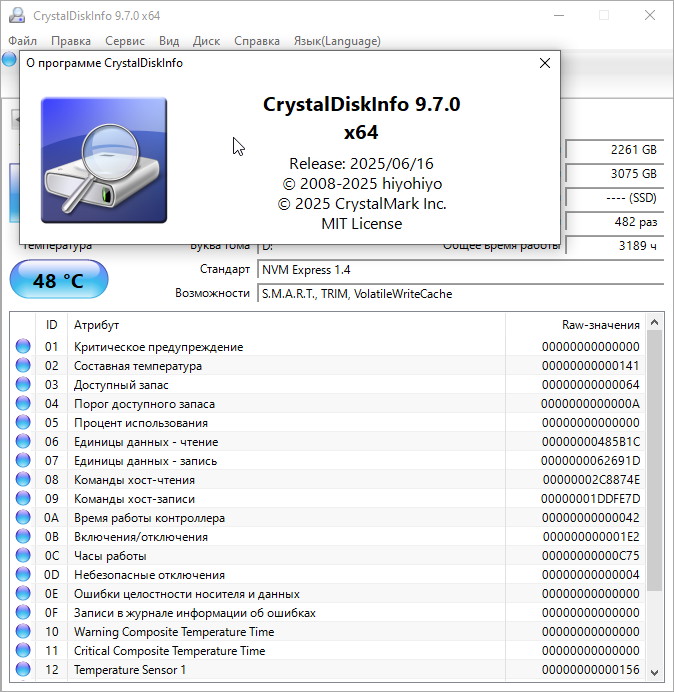This screenshot has height=692, width=674.
Task: Click status orb for Время работы контроллера
Action: pyautogui.click(x=23, y=517)
